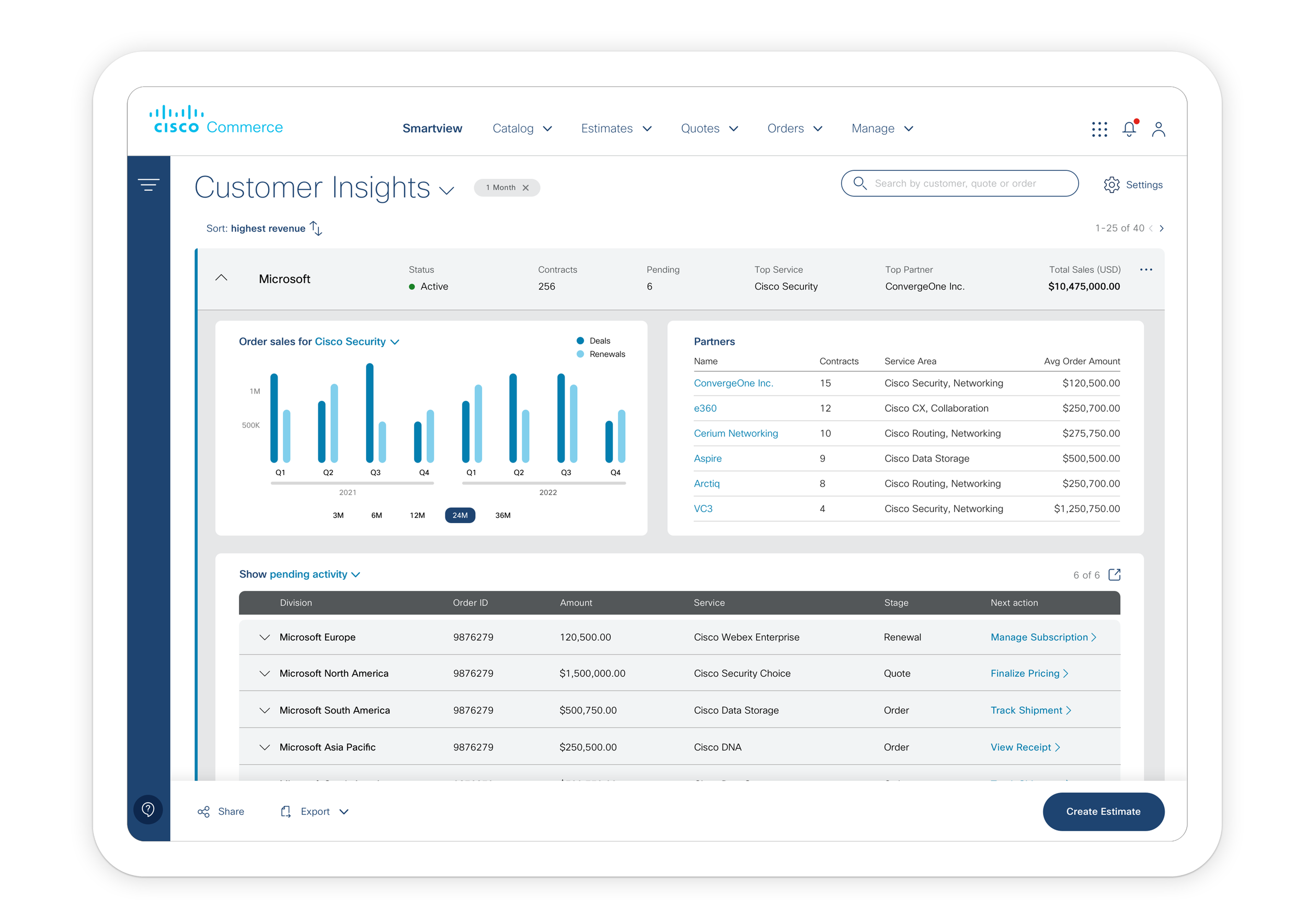Image resolution: width=1307 pixels, height=924 pixels.
Task: Open pending activity in new window icon
Action: 1114,575
